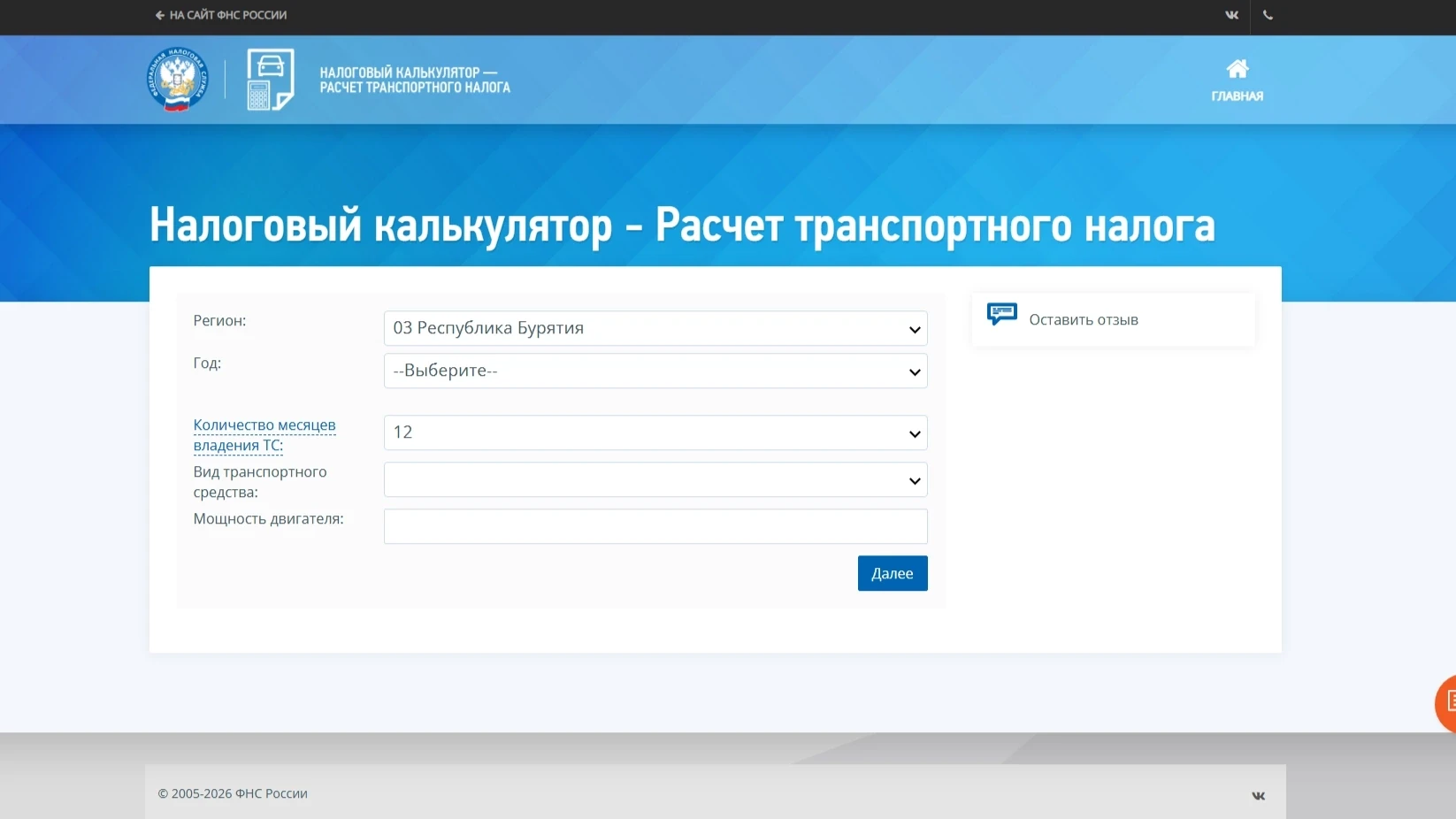
Task: Click the Federal Tax Service emblem logo
Action: [x=178, y=80]
